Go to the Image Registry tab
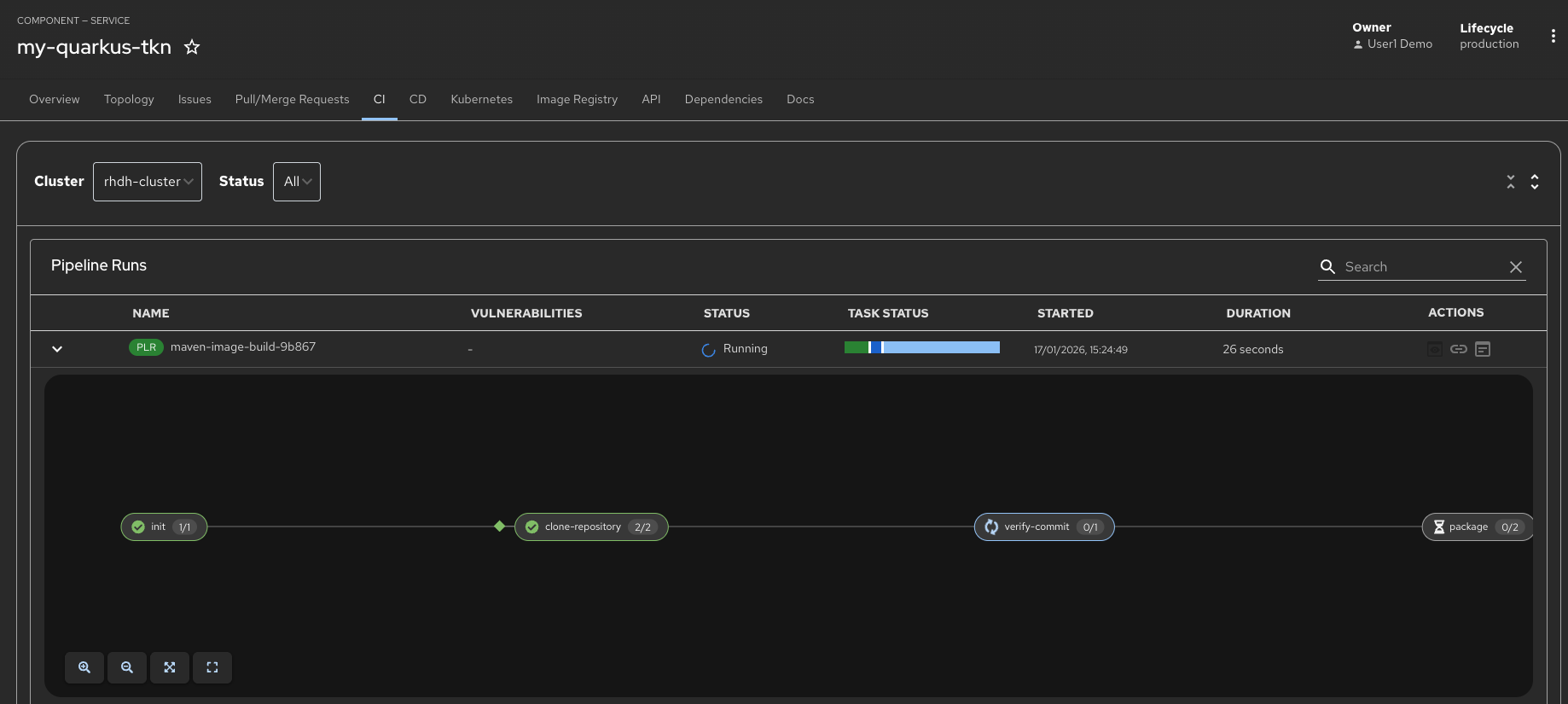This screenshot has width=1568, height=704. pos(577,99)
